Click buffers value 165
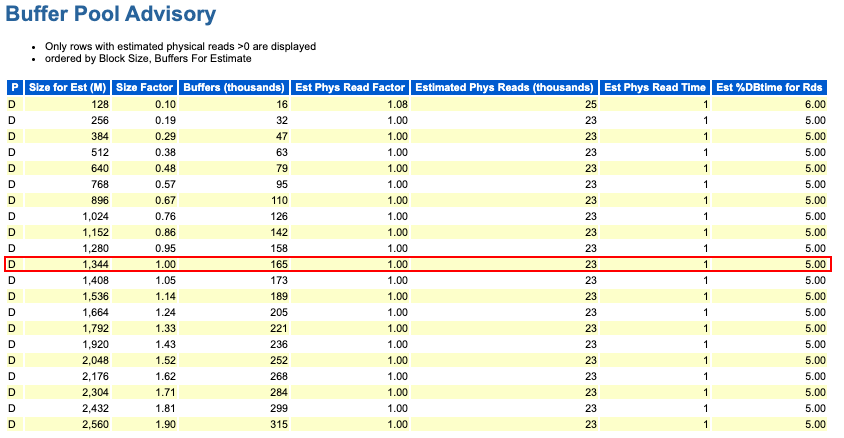 click(279, 264)
